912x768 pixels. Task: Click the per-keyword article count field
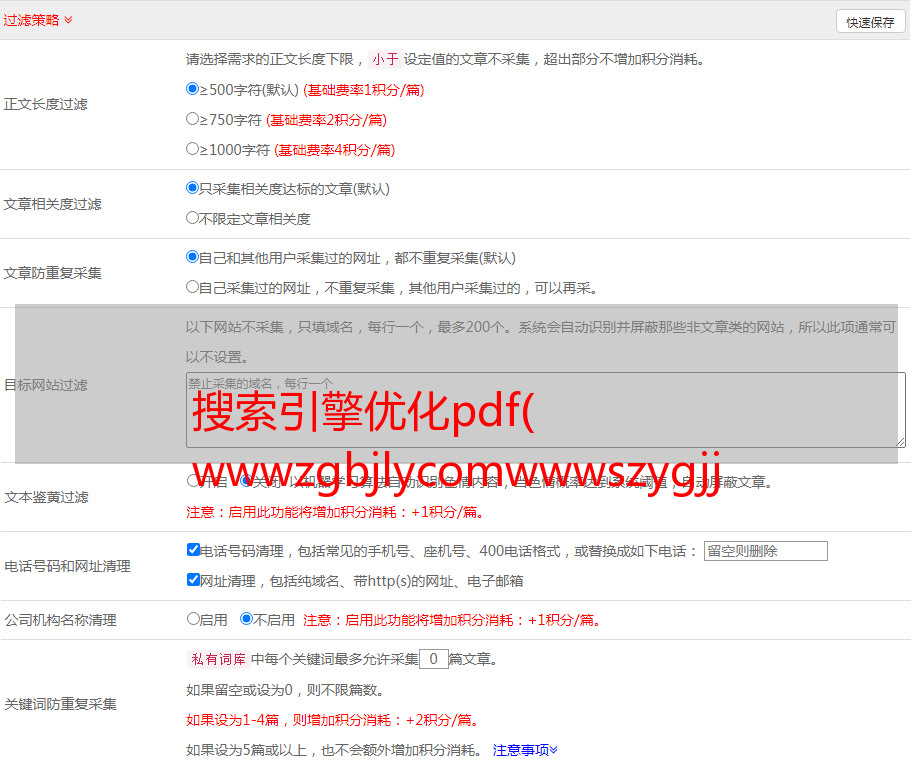coord(433,659)
